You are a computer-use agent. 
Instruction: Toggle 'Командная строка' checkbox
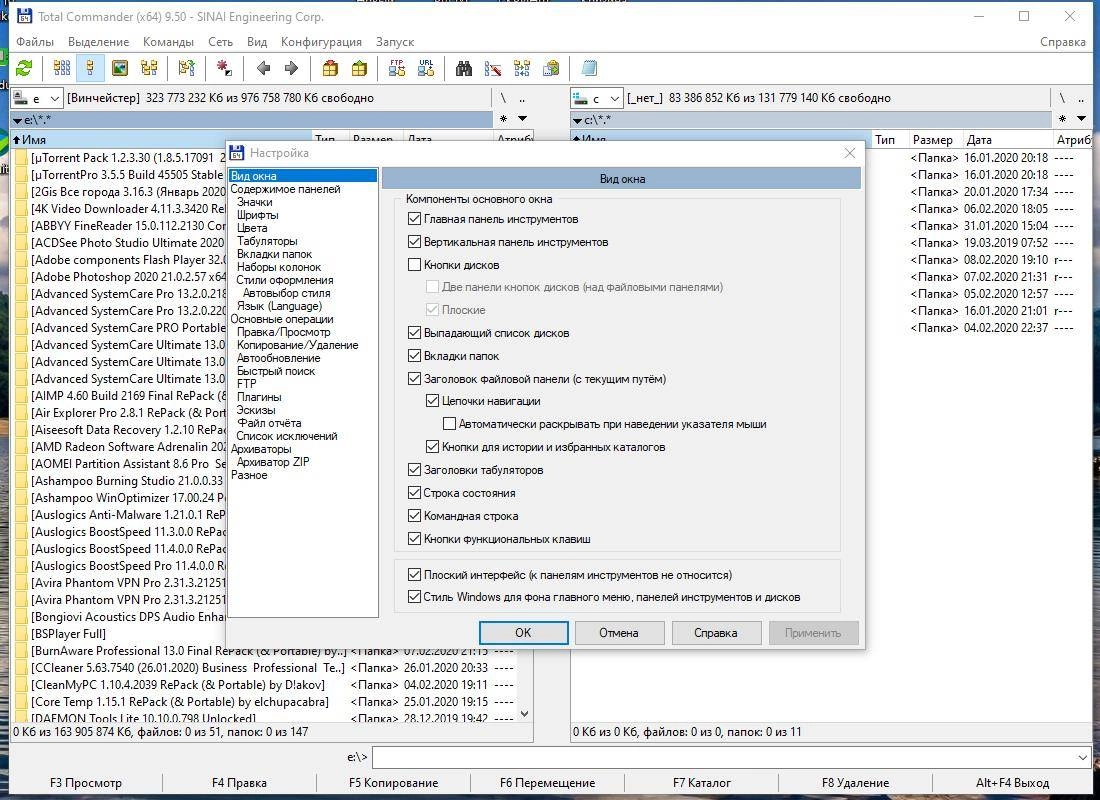click(x=414, y=516)
